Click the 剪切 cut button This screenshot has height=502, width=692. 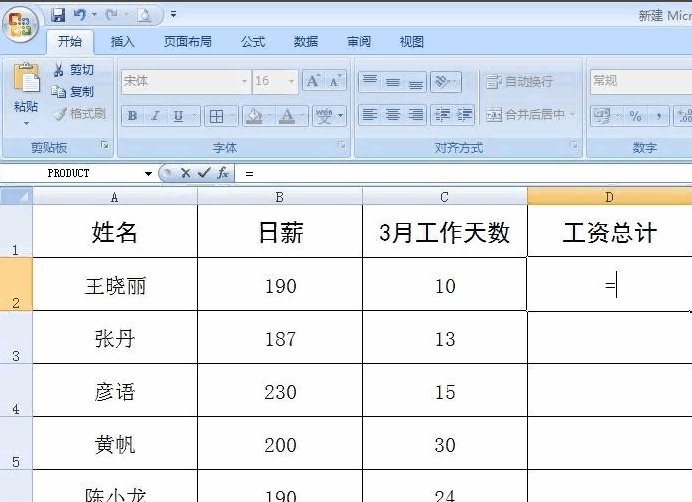[73, 70]
